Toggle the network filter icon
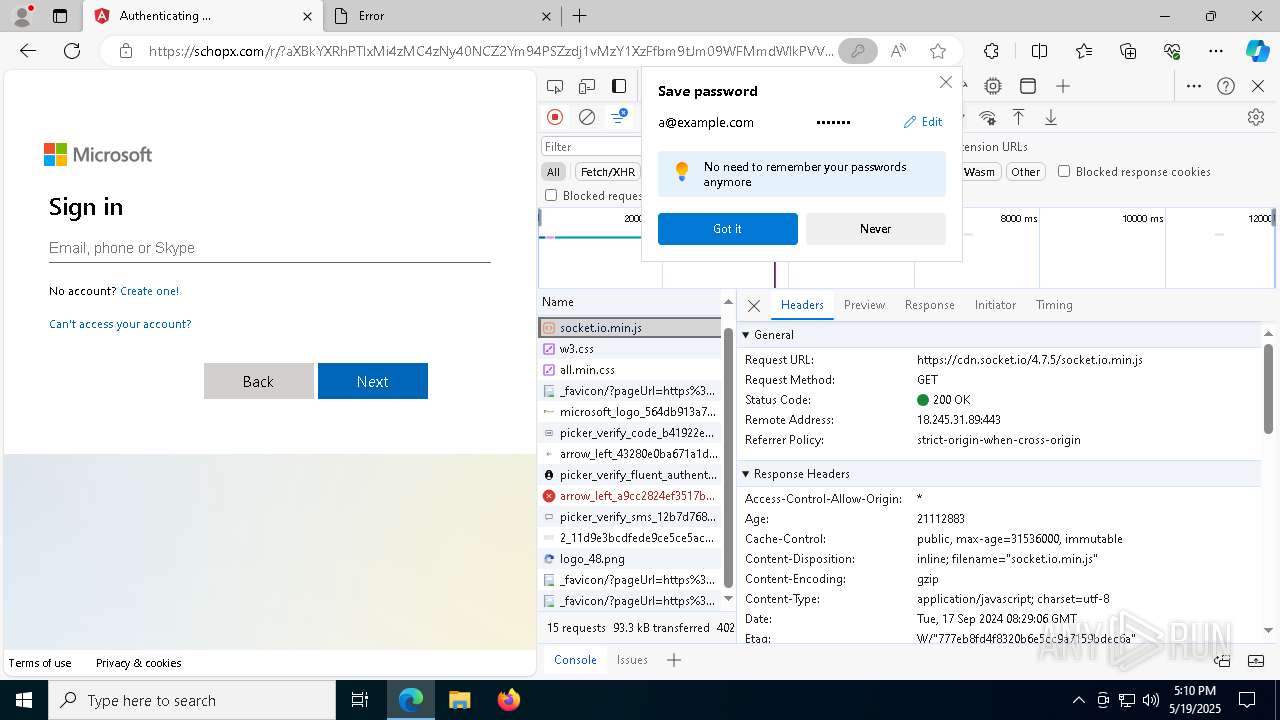This screenshot has width=1280, height=720. click(619, 117)
